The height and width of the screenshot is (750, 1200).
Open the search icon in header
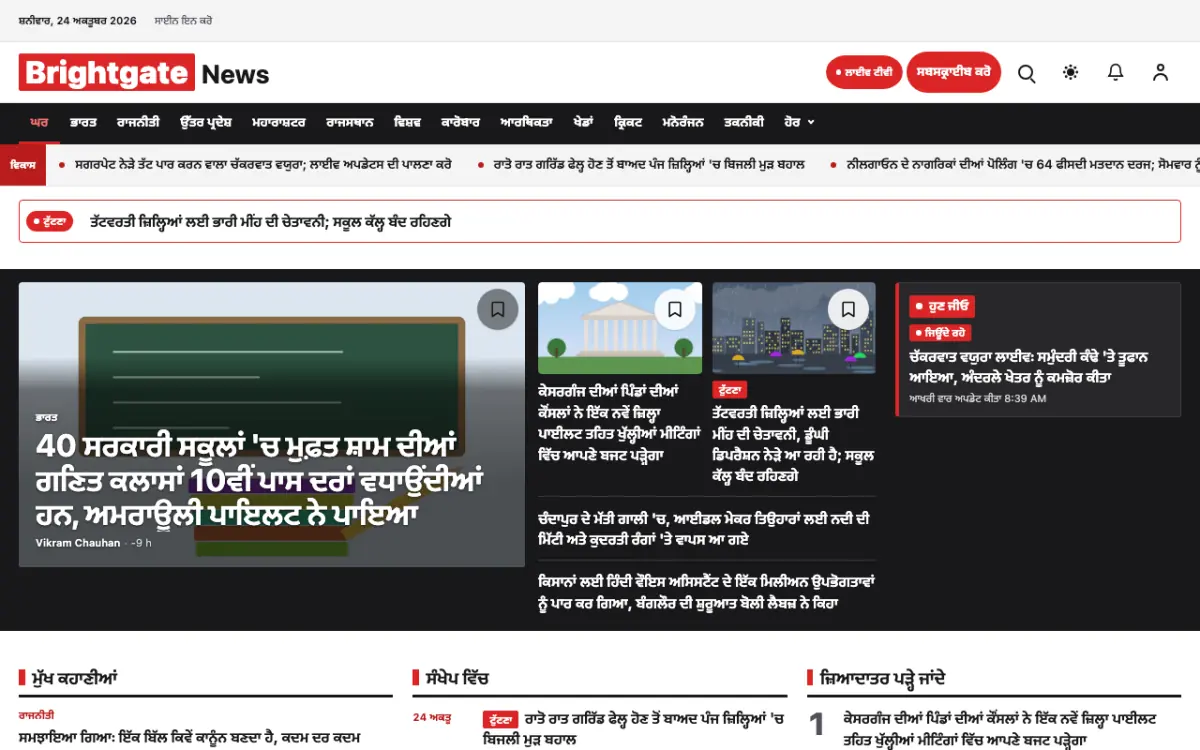click(x=1026, y=73)
